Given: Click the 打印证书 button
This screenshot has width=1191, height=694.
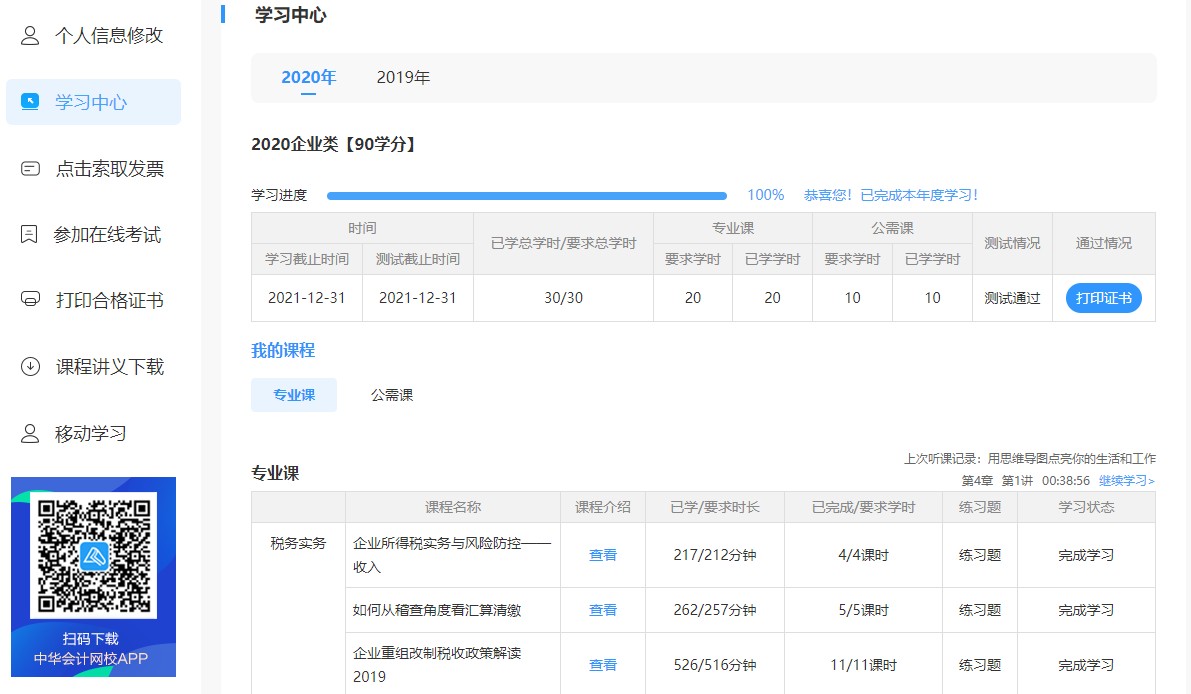Looking at the screenshot, I should (1103, 297).
